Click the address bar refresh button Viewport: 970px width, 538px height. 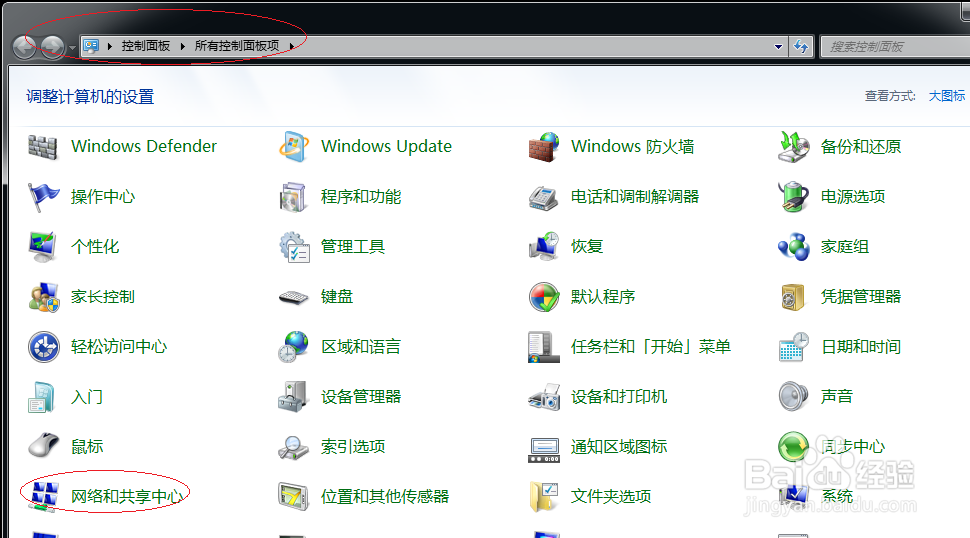tap(801, 46)
